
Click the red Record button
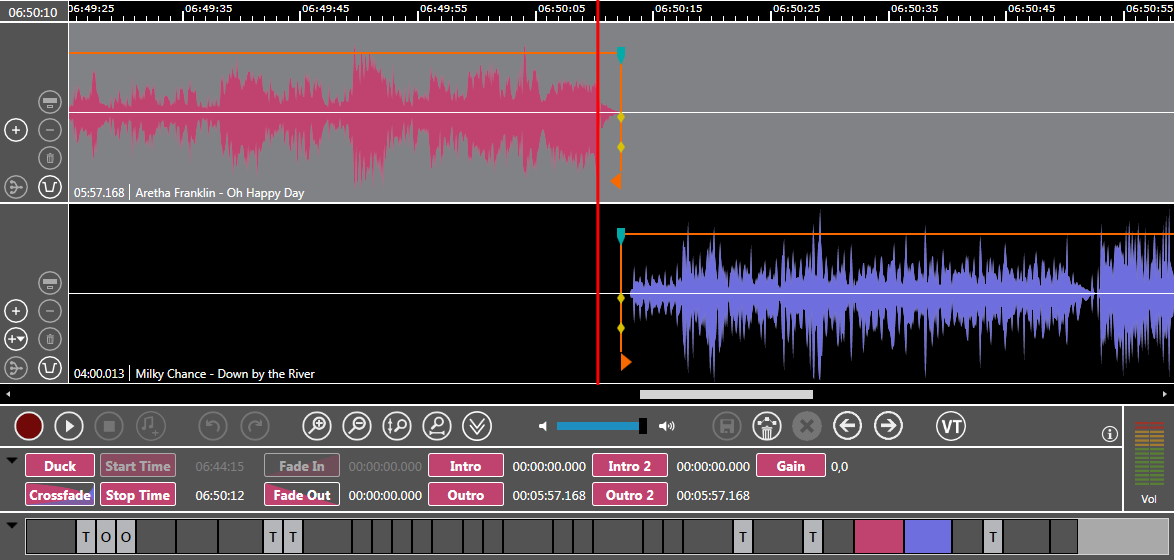[x=29, y=426]
